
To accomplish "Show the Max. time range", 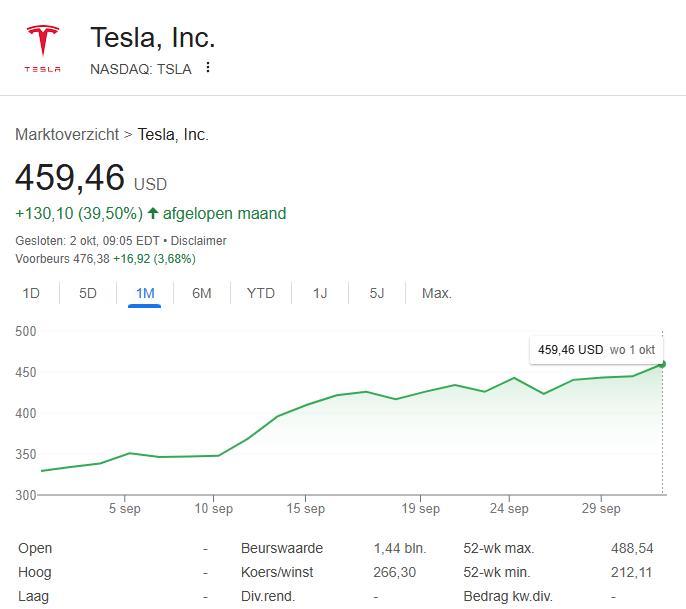I will [x=437, y=293].
